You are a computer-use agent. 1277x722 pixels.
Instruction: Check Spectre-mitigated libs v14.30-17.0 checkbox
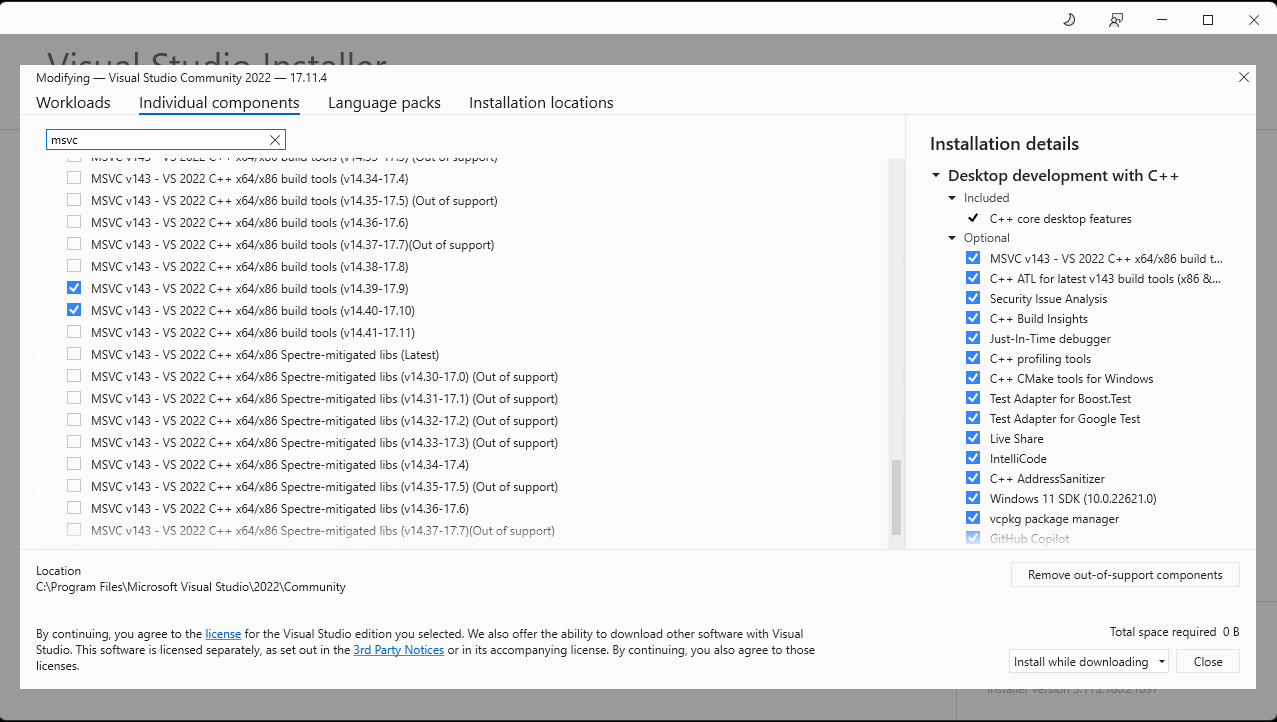click(74, 376)
